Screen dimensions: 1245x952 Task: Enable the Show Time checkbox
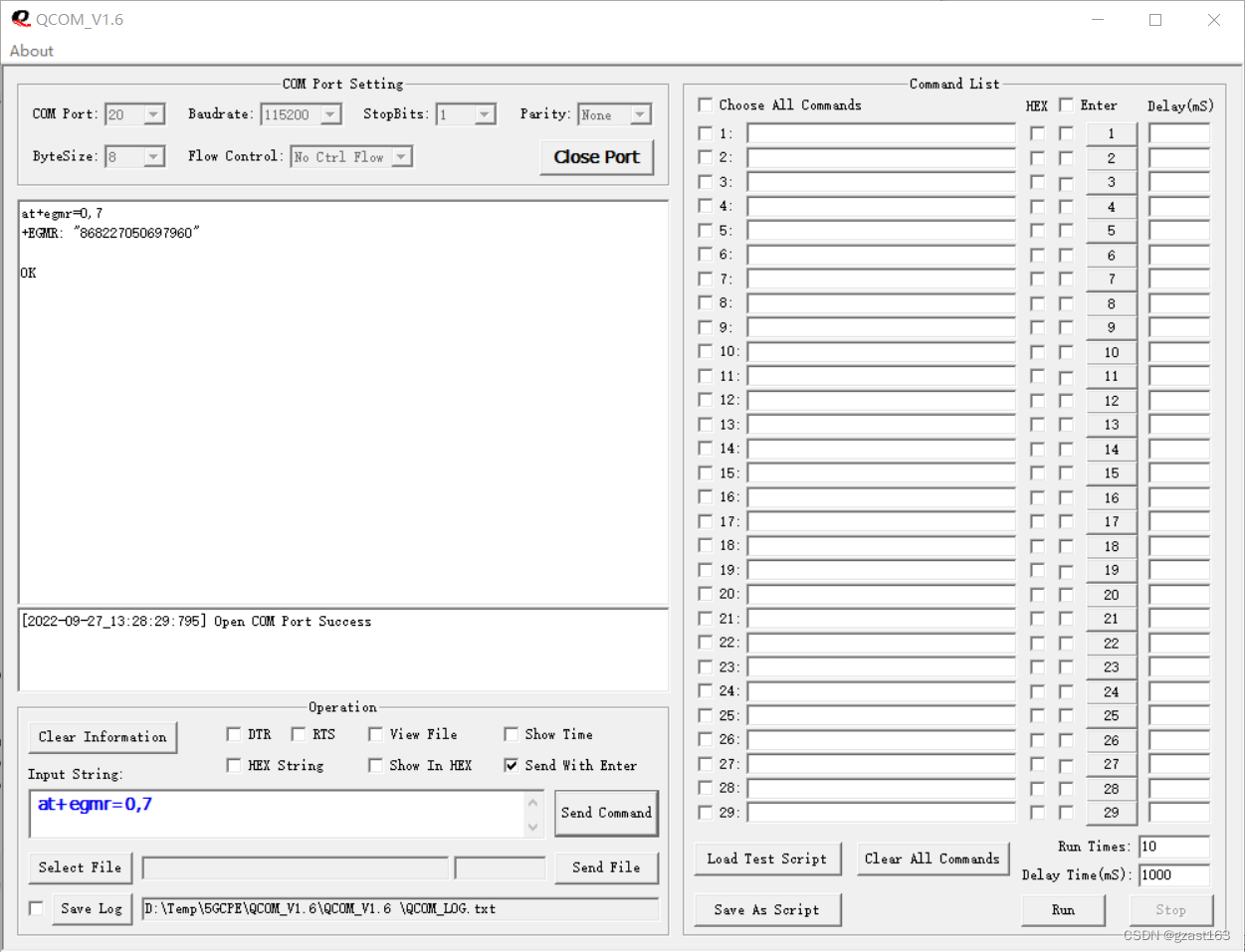[511, 734]
